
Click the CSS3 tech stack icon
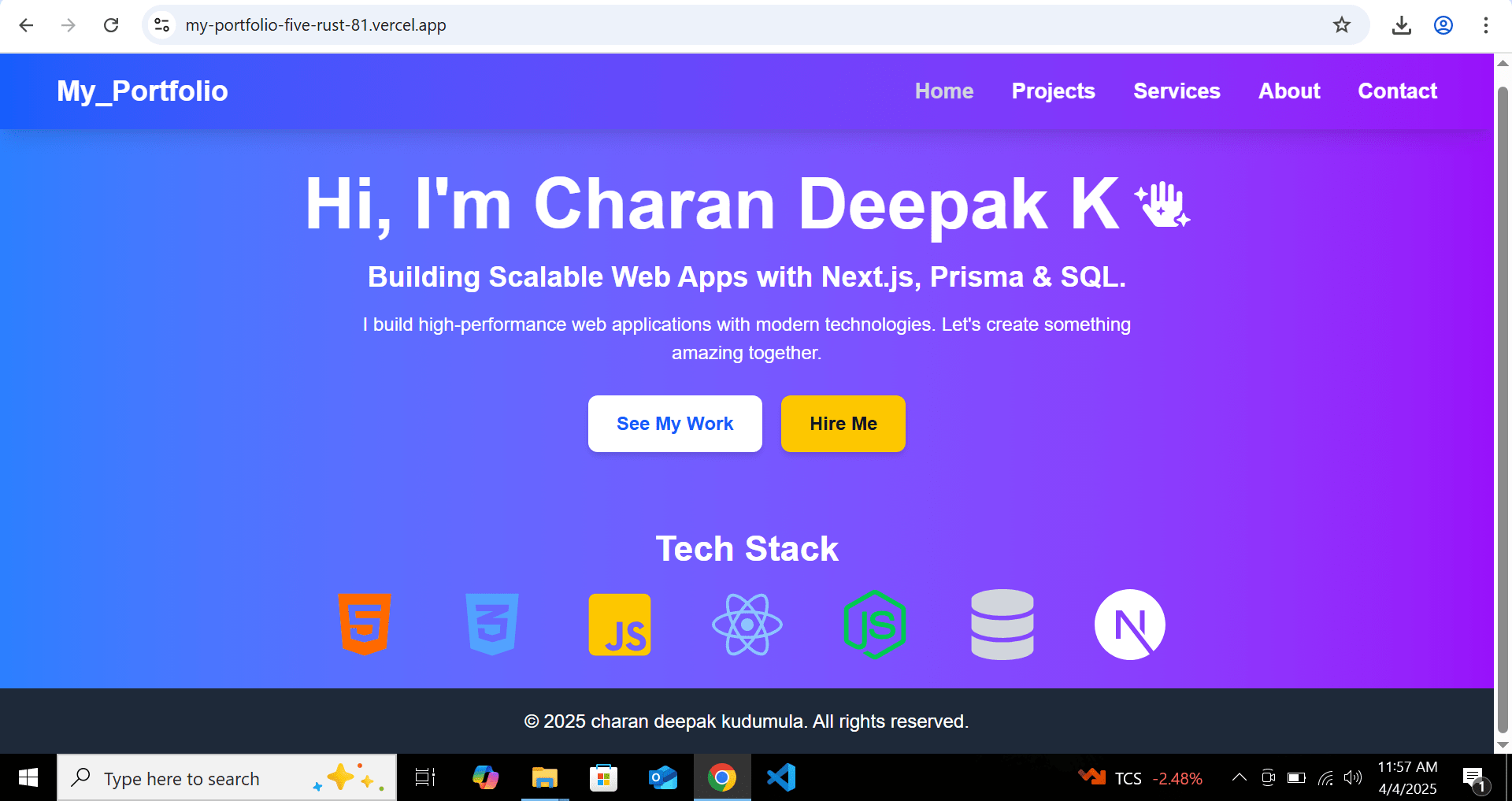[x=492, y=625]
